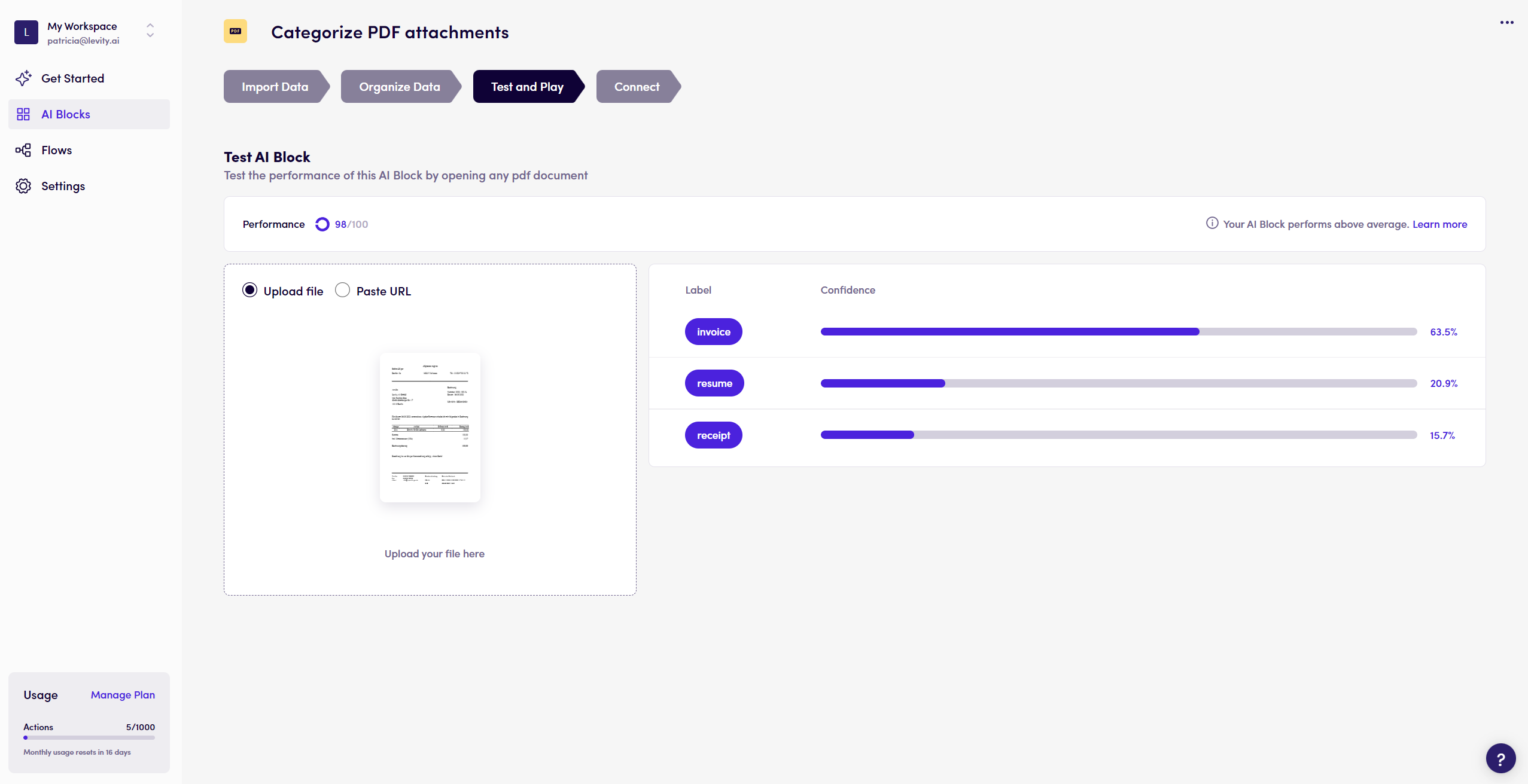Open the Manage Plan link
The image size is (1528, 784).
123,695
